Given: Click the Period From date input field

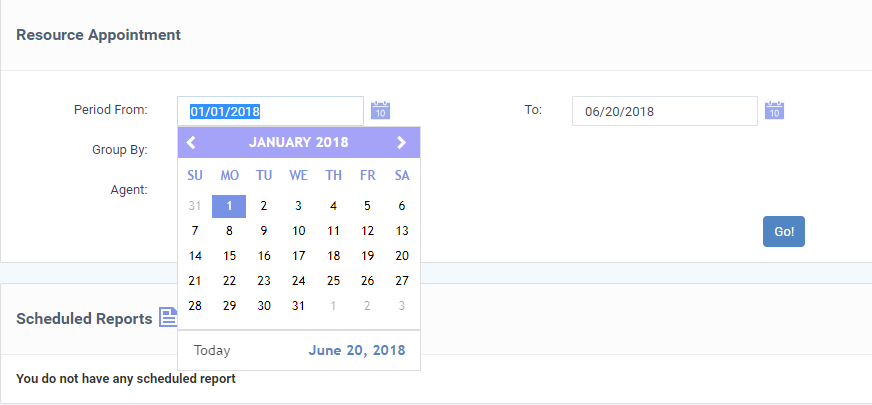Looking at the screenshot, I should tap(270, 111).
